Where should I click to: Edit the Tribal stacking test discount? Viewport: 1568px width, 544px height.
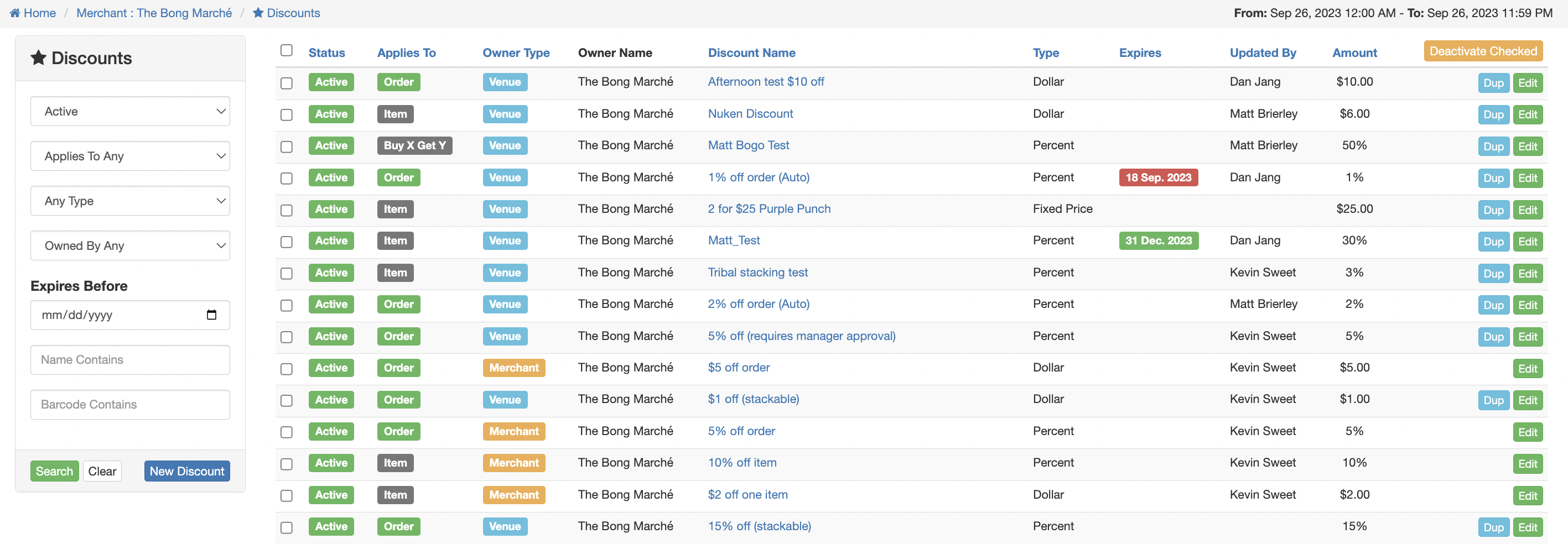(1527, 273)
